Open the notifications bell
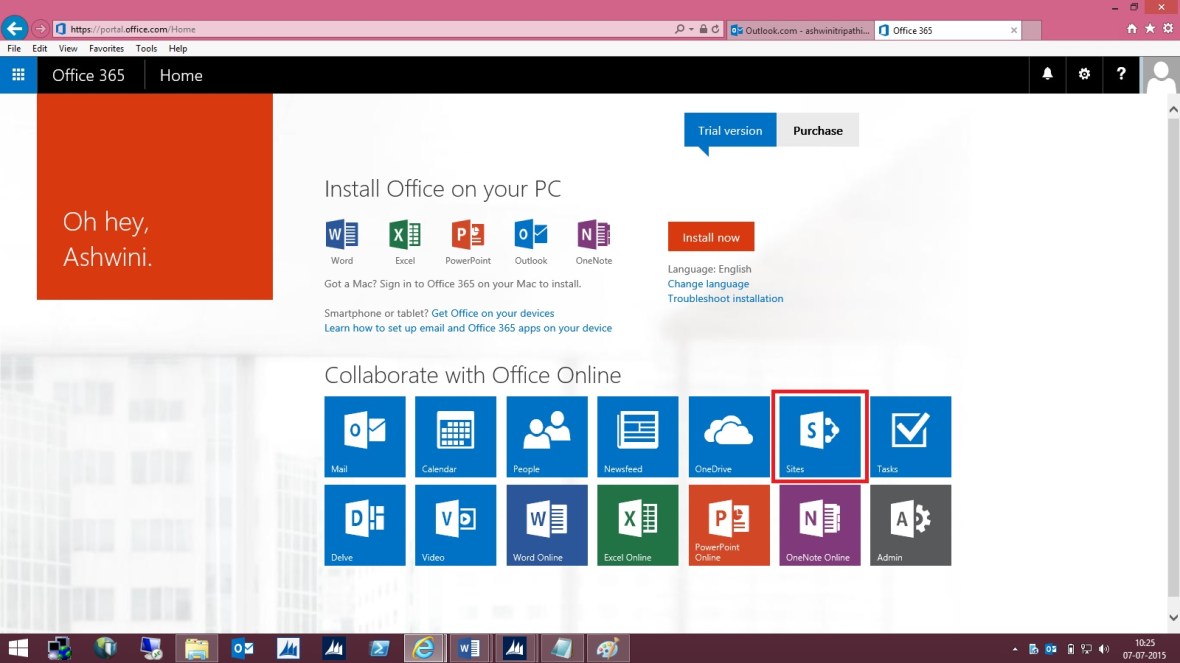1180x663 pixels. (x=1047, y=74)
